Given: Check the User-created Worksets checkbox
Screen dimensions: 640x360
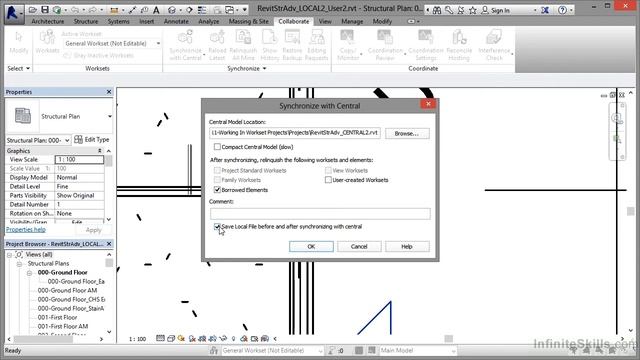Looking at the screenshot, I should tap(328, 180).
